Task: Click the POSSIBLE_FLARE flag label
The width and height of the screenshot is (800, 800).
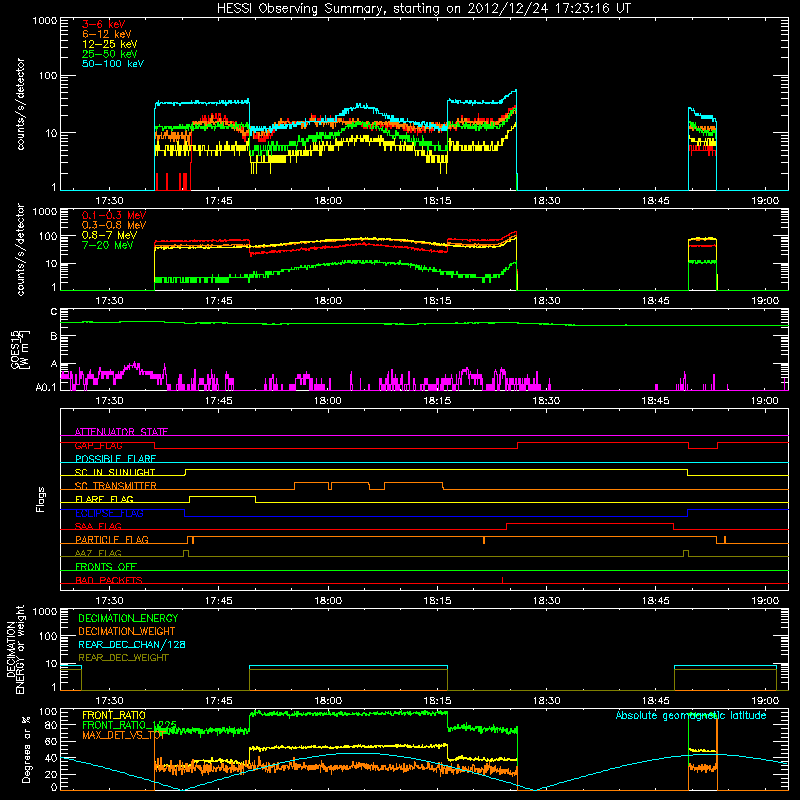Action: coord(115,459)
